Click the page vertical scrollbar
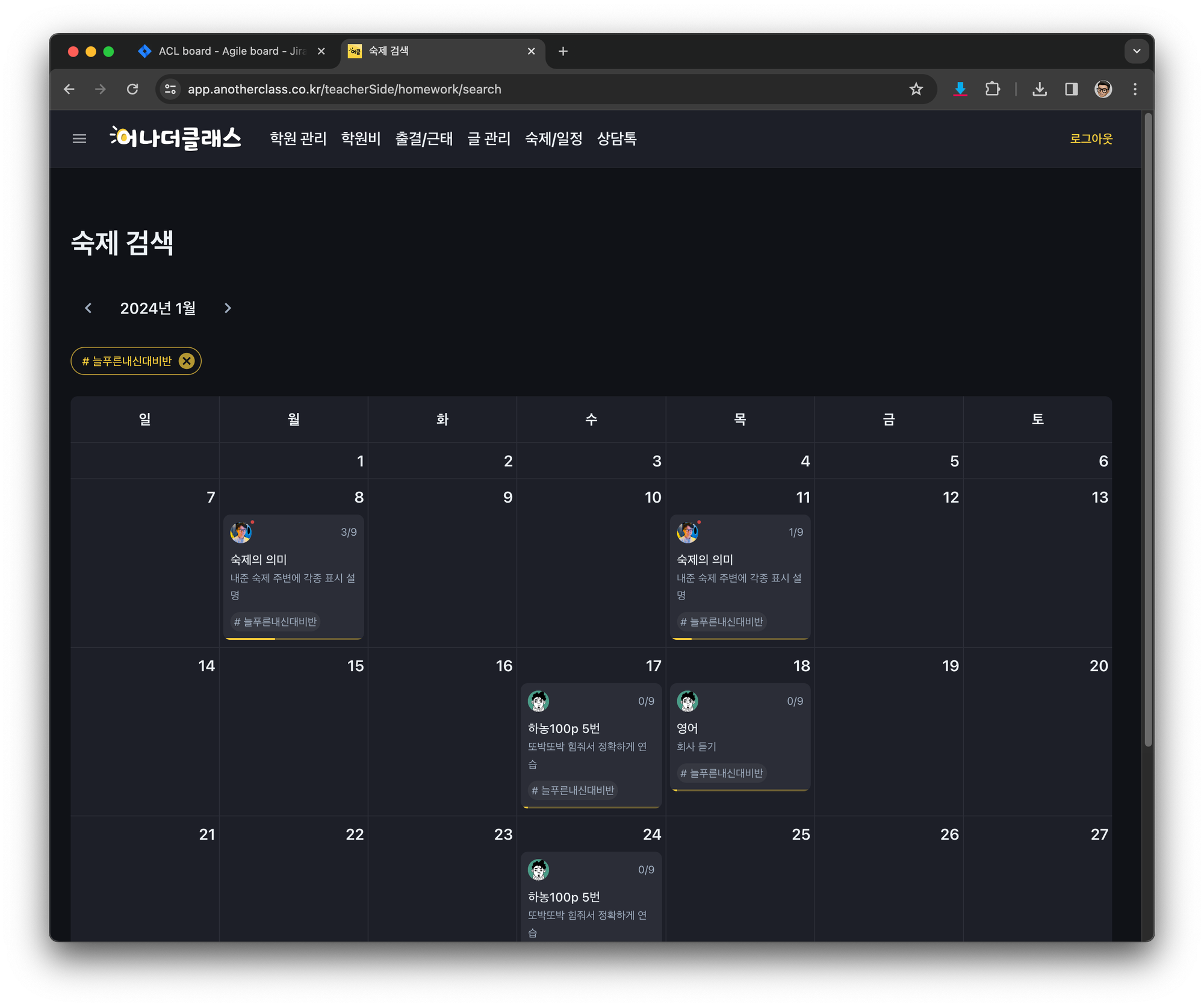The width and height of the screenshot is (1204, 1007). 1147,430
